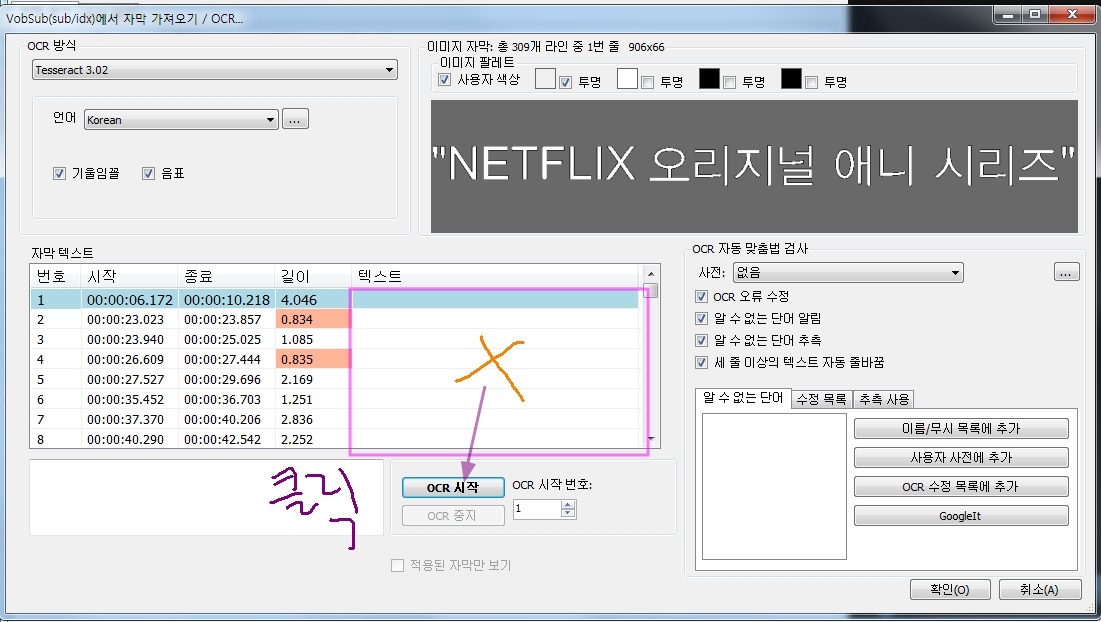Click the 취소(A) button
The width and height of the screenshot is (1101, 622).
1040,590
